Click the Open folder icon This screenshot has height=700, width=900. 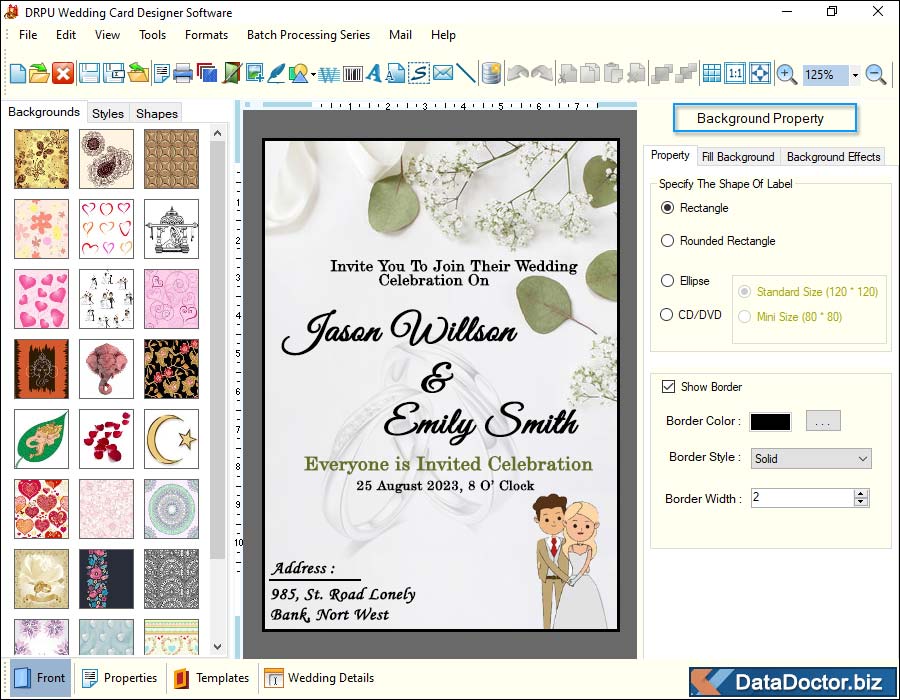(39, 74)
